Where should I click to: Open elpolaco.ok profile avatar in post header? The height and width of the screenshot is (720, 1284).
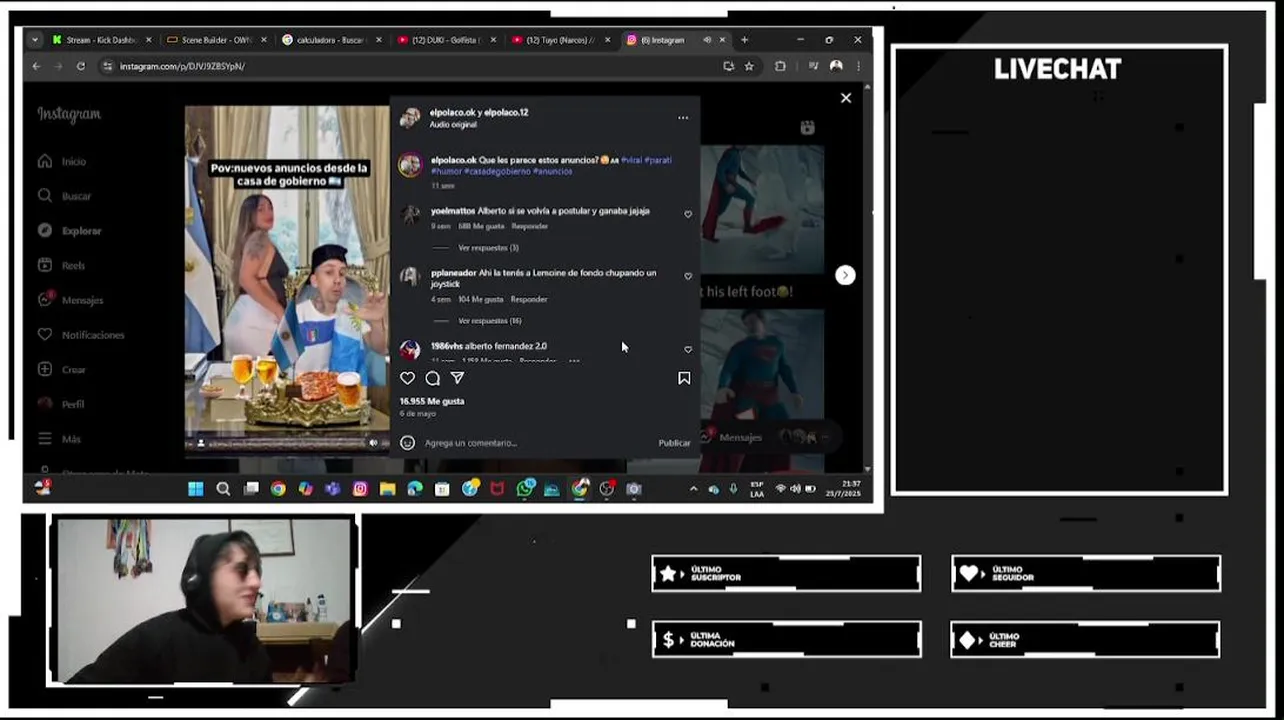coord(410,118)
